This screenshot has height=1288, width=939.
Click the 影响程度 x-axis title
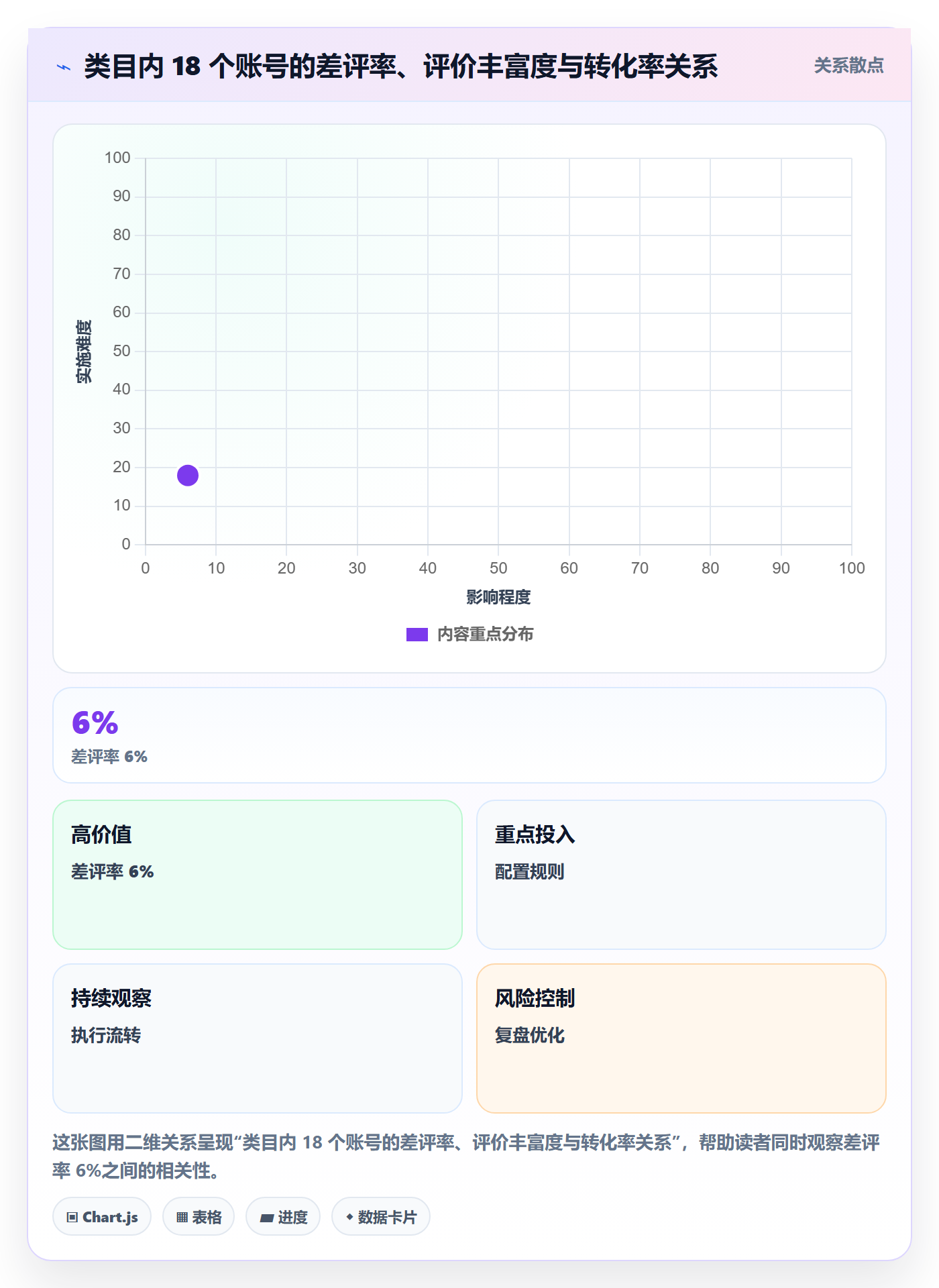click(x=498, y=597)
